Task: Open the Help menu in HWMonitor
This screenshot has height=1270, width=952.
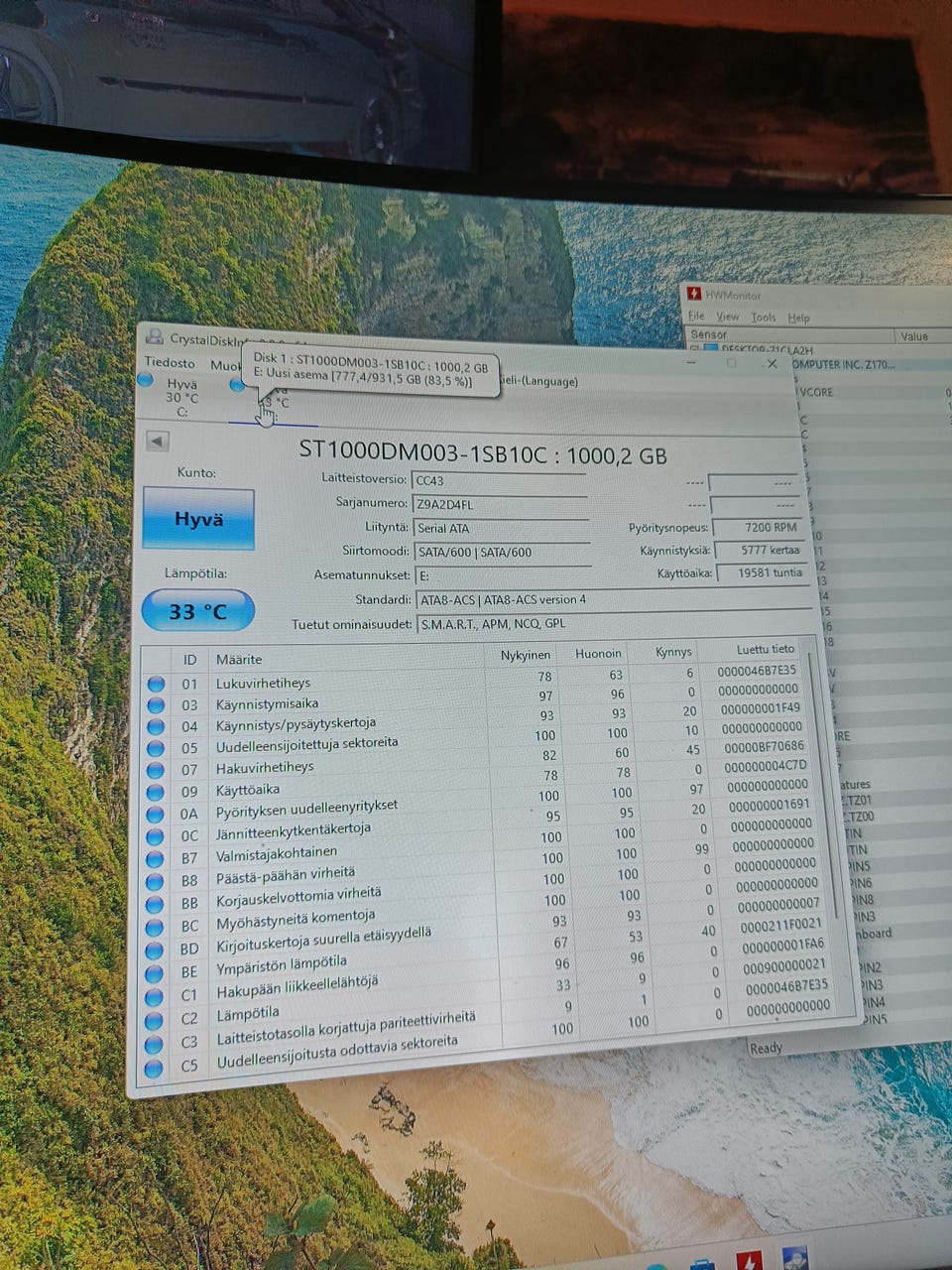Action: [798, 318]
